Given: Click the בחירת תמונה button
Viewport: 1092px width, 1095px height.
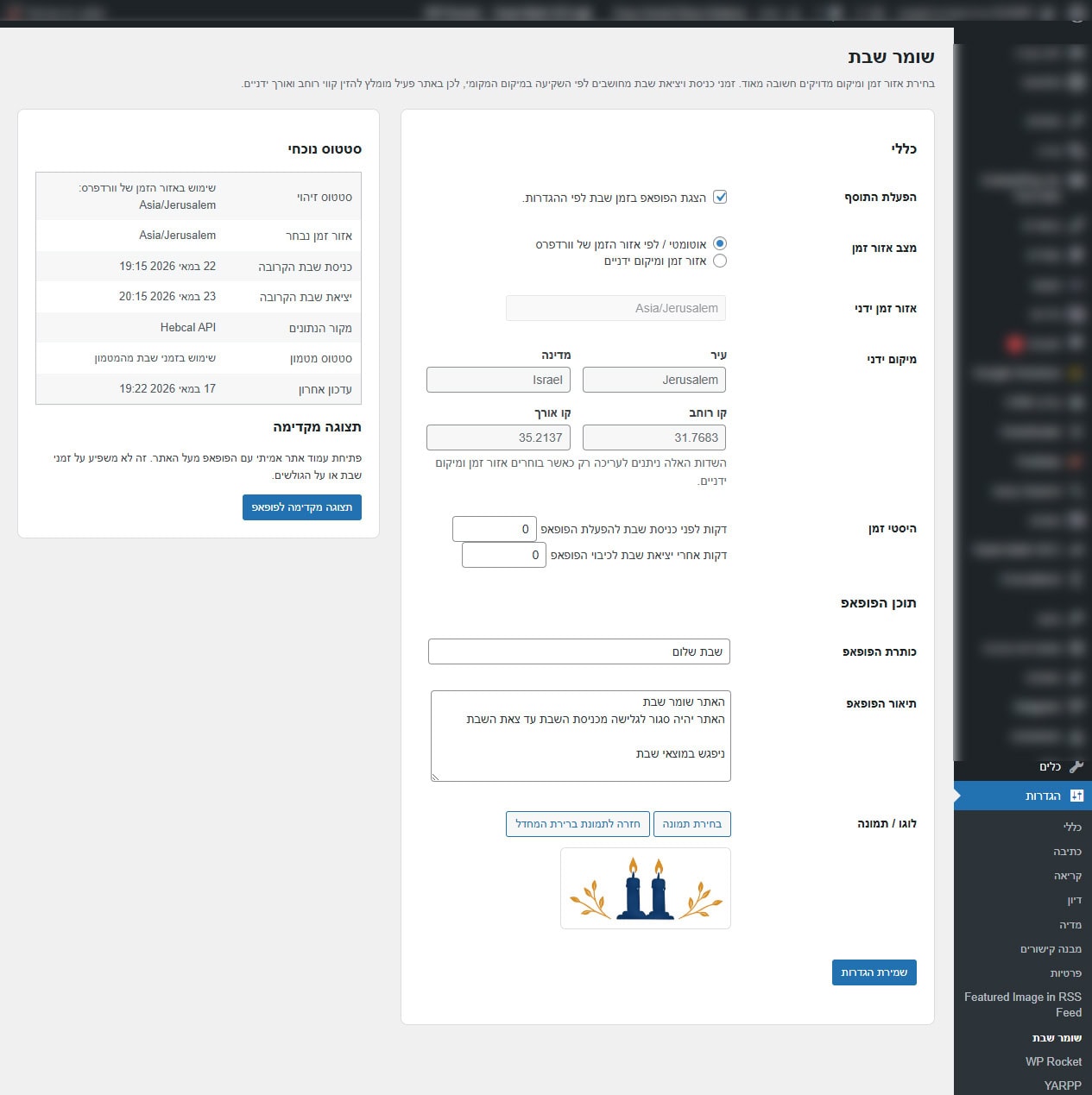Looking at the screenshot, I should point(692,824).
